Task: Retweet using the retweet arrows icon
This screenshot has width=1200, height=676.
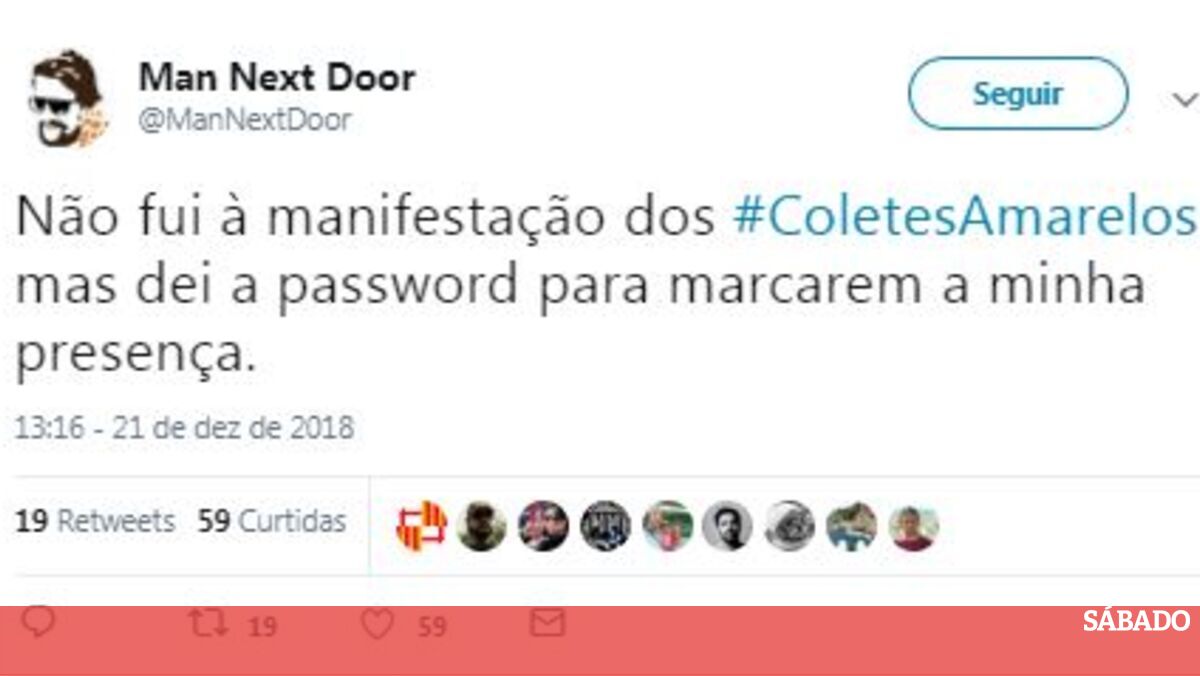Action: [206, 624]
